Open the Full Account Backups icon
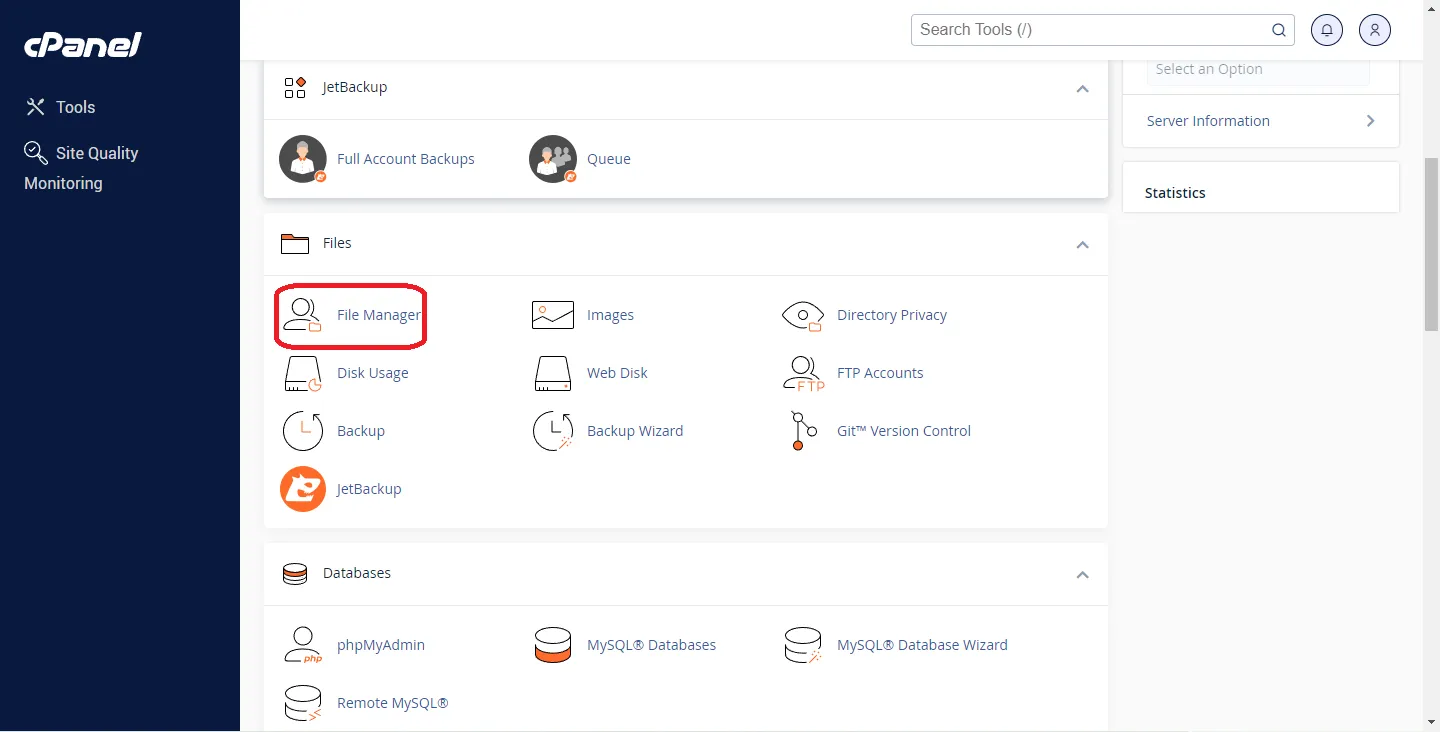The image size is (1440, 732). [x=303, y=159]
